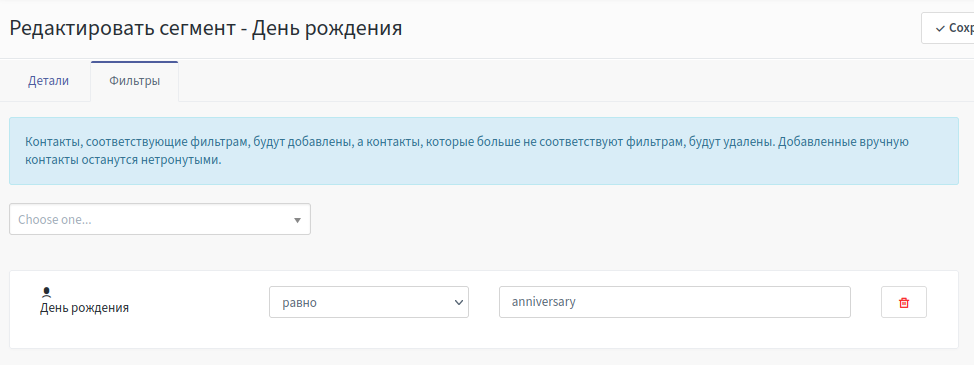Focus the anniversary value input field
This screenshot has height=365, width=974.
[675, 302]
